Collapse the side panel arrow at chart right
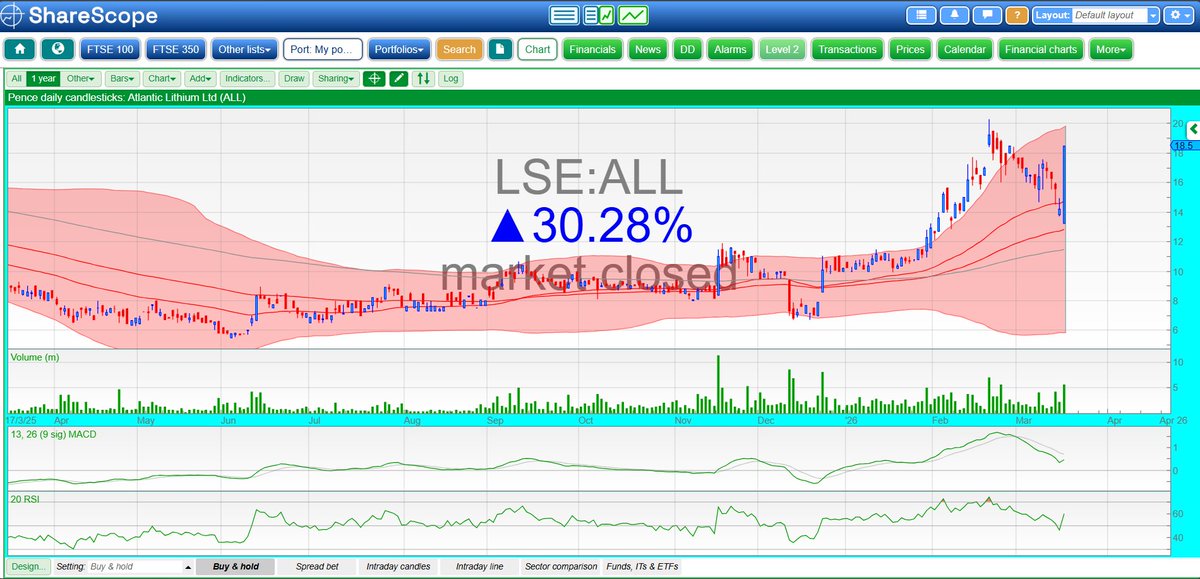The image size is (1200, 579). 1193,129
